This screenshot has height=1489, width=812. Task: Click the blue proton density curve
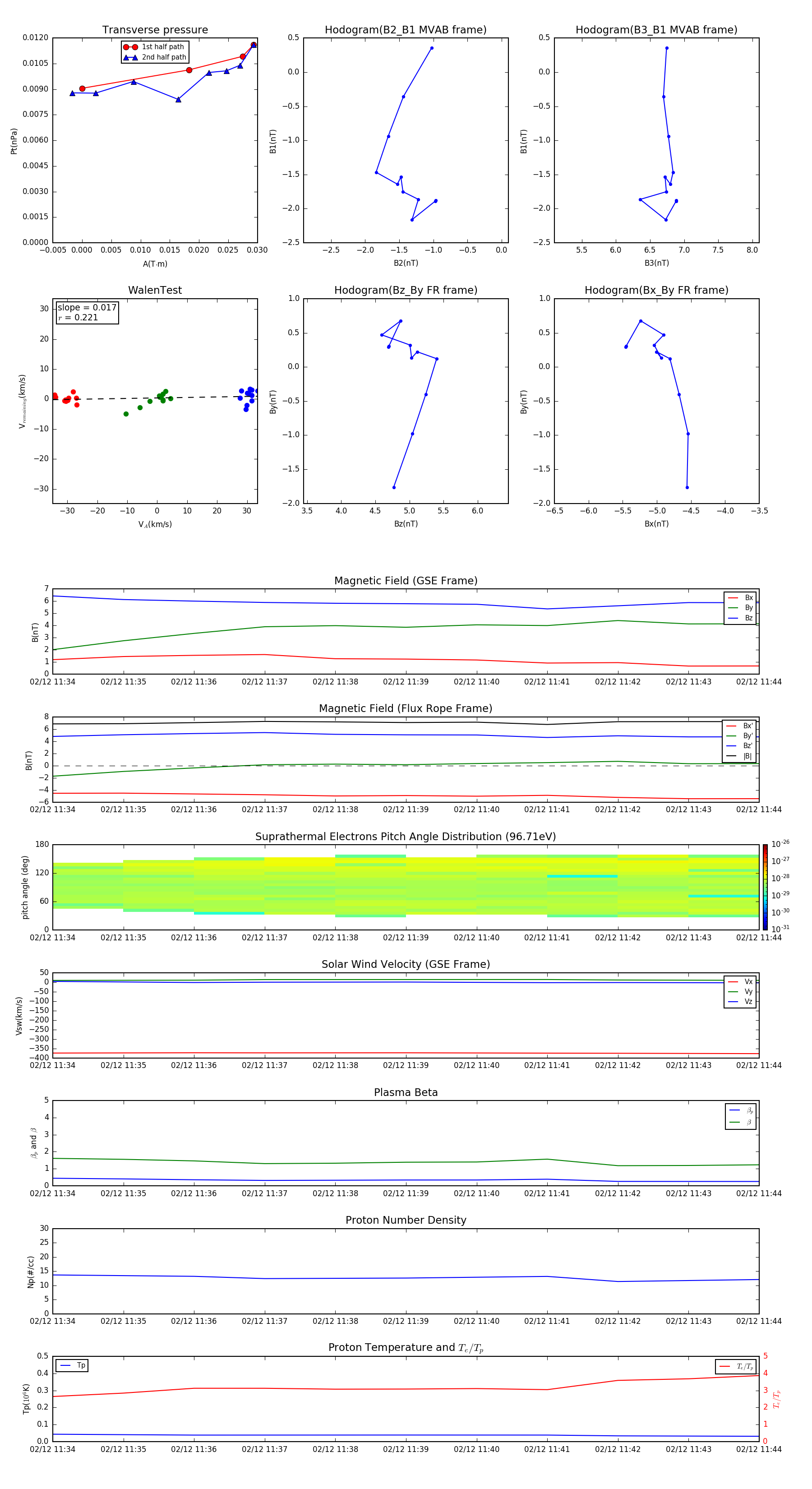pyautogui.click(x=406, y=1278)
